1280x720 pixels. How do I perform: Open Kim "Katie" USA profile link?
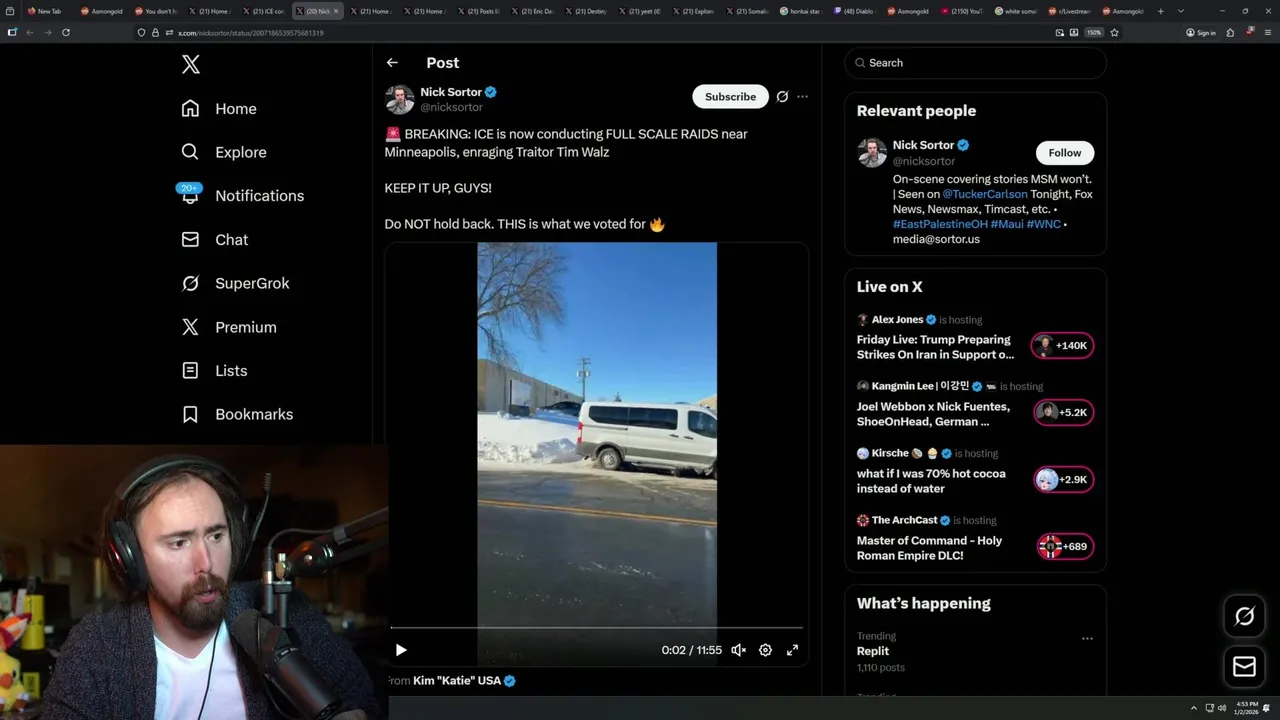[464, 681]
